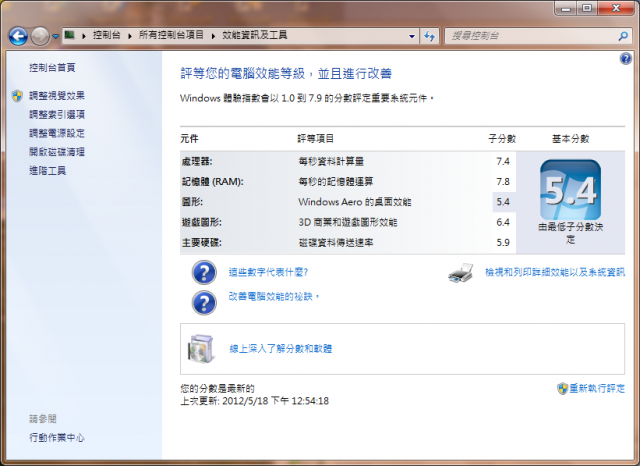640x466 pixels.
Task: Click the 子分數 column header
Action: pyautogui.click(x=502, y=139)
